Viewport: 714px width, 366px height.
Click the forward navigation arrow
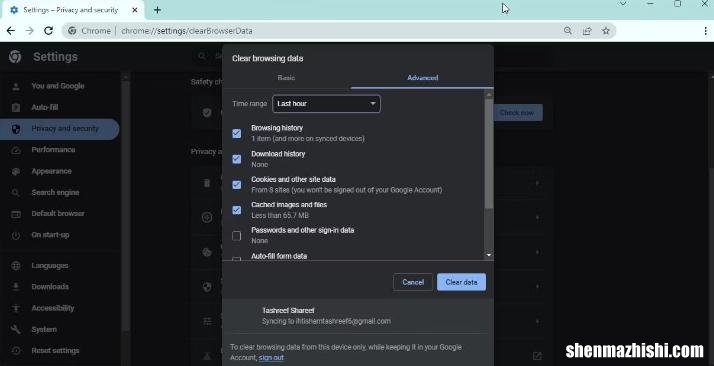click(30, 31)
